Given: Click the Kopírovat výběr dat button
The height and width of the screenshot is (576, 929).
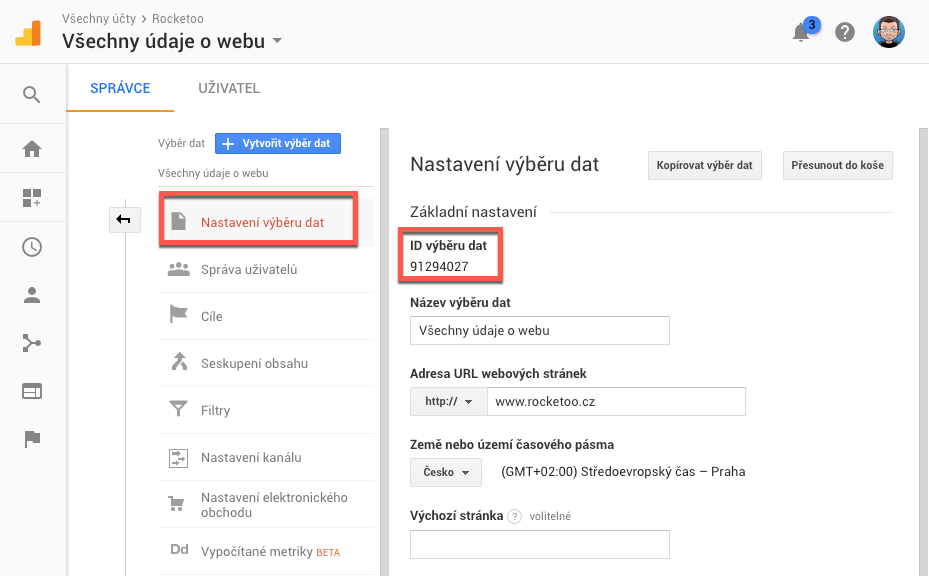Looking at the screenshot, I should pos(704,165).
